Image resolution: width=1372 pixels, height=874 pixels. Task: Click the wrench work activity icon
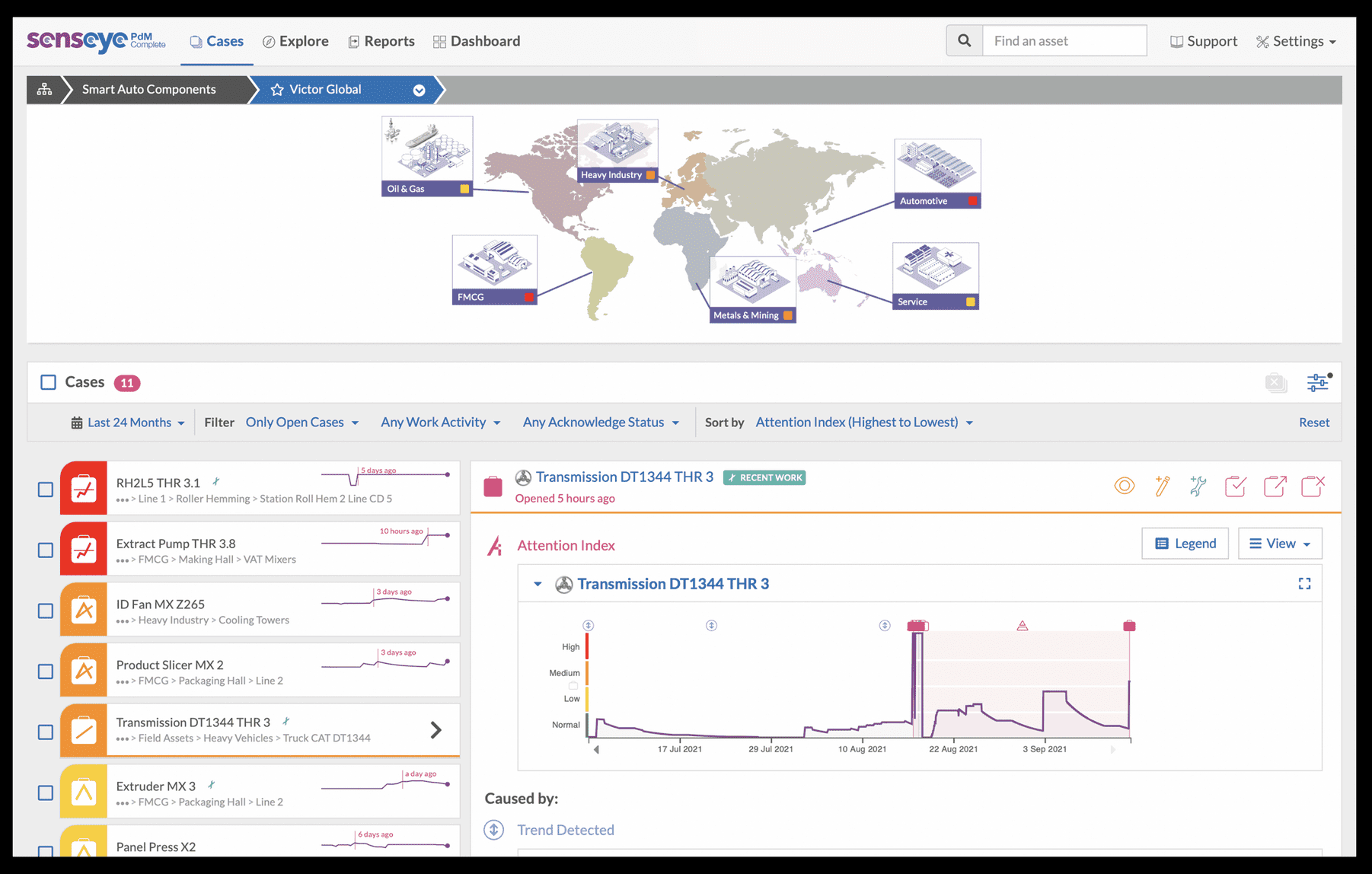(x=1198, y=486)
